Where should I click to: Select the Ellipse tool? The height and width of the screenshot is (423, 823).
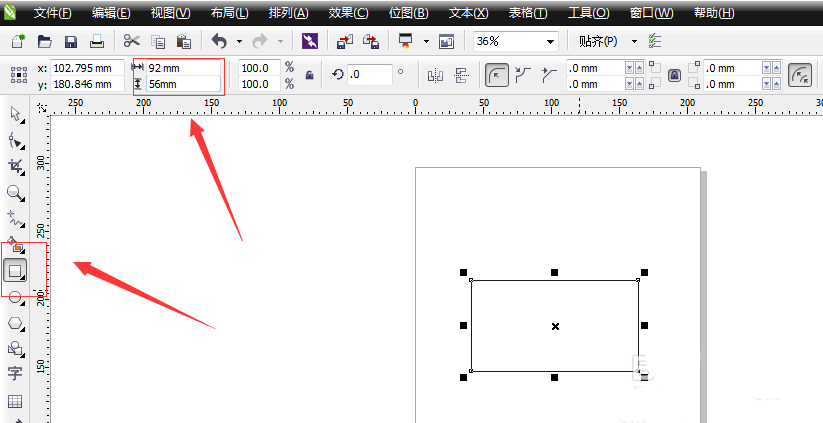[16, 297]
